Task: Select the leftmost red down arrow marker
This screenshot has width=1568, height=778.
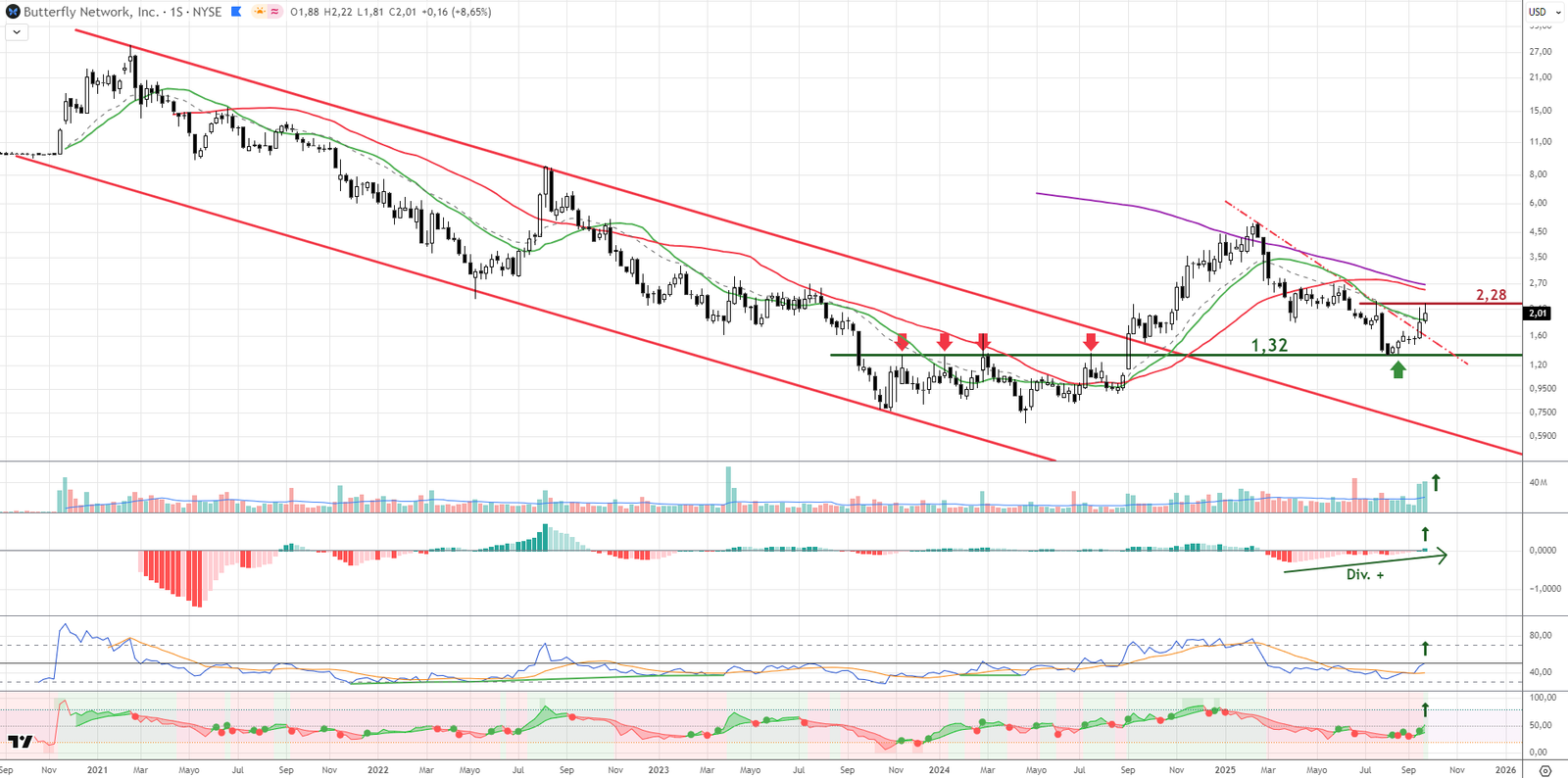Action: pos(902,342)
